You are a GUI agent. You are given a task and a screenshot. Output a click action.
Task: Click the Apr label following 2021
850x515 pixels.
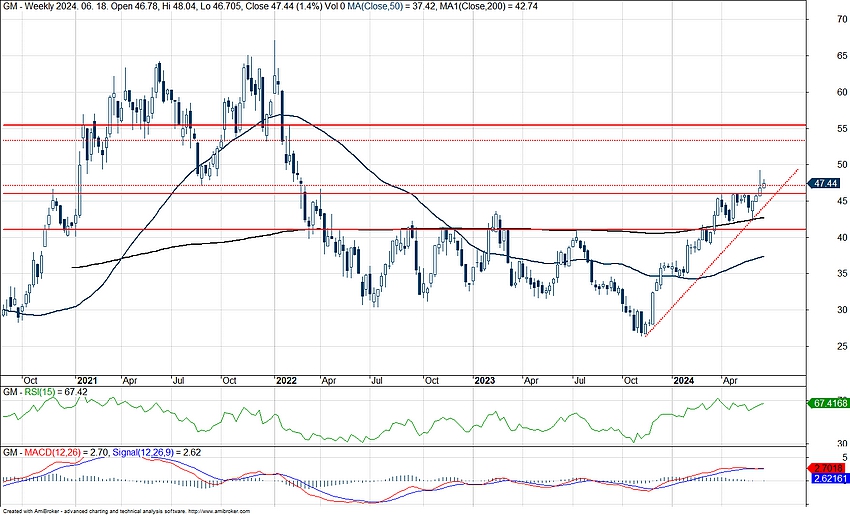click(x=129, y=381)
